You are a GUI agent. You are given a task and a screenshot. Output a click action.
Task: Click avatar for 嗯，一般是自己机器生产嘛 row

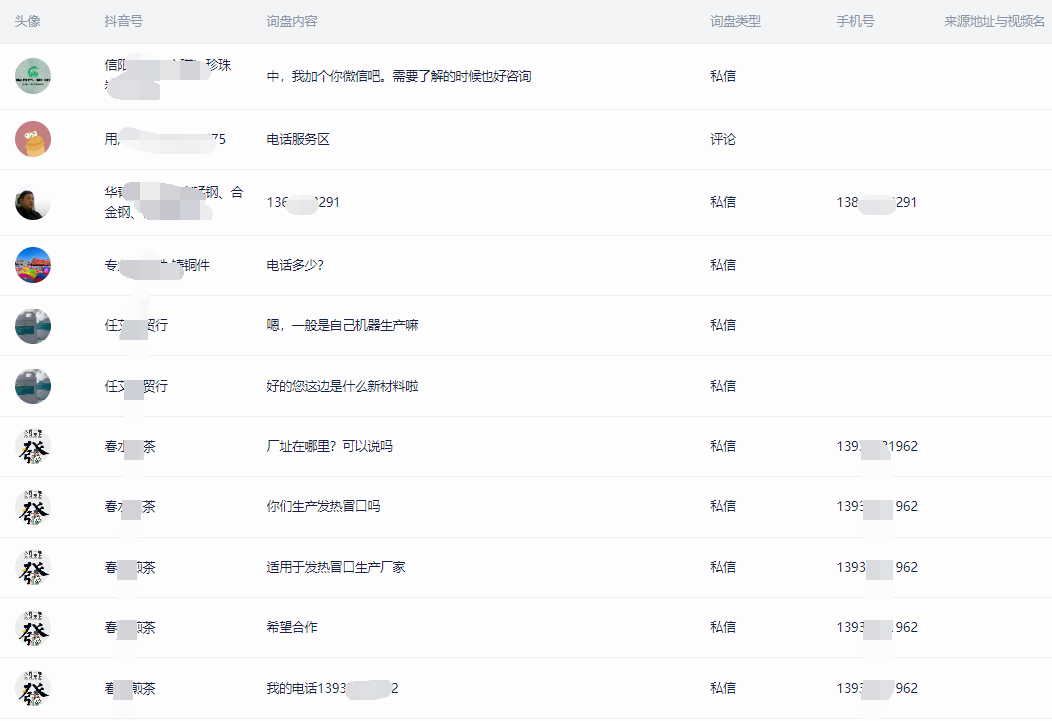[33, 326]
